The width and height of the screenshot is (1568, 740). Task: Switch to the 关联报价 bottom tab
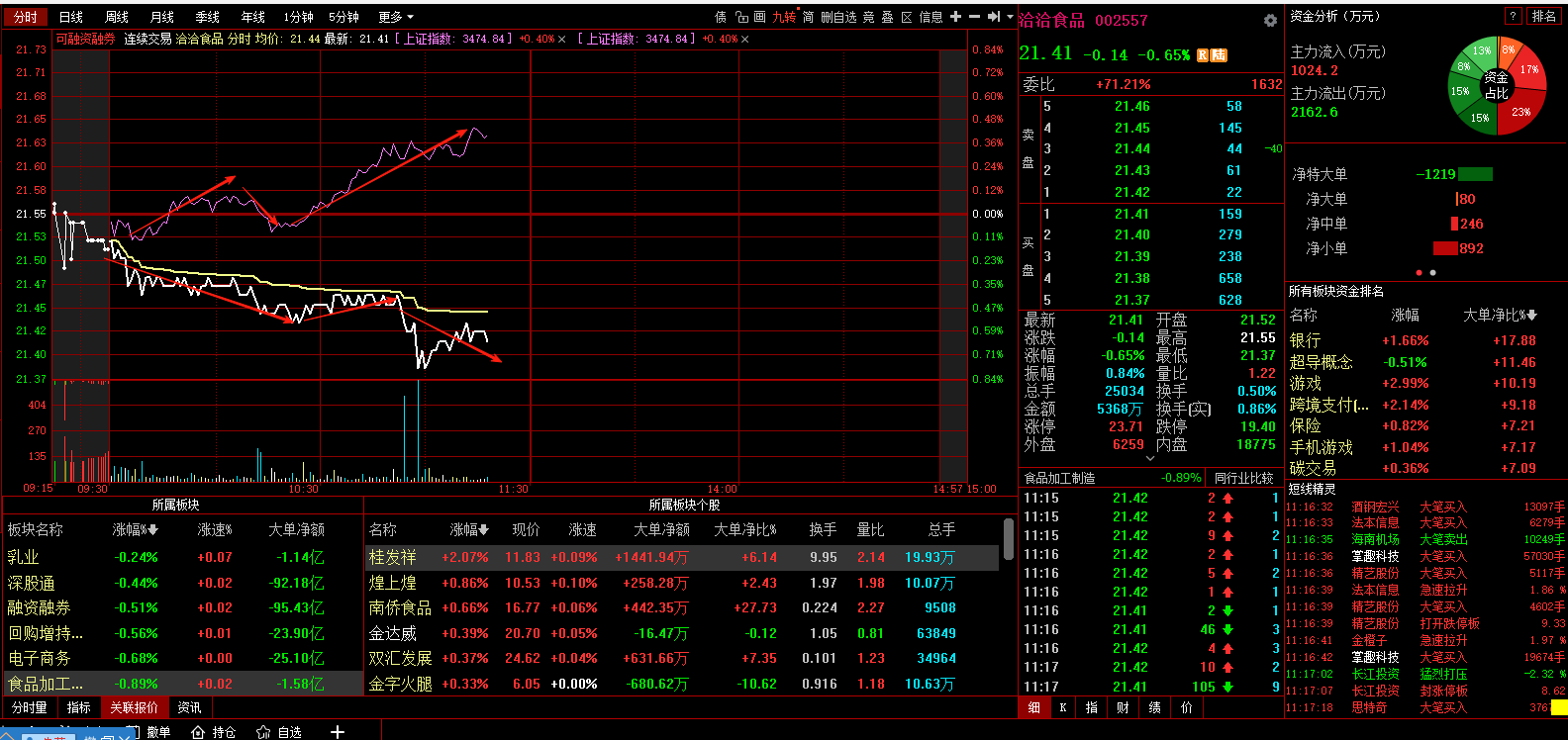[134, 708]
